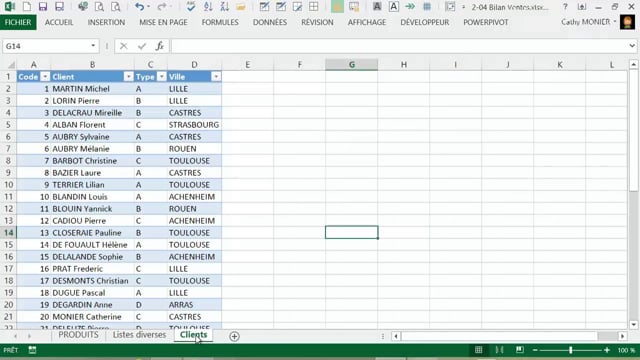The width and height of the screenshot is (640, 360).
Task: Click in the formula bar input field
Action: click(399, 46)
